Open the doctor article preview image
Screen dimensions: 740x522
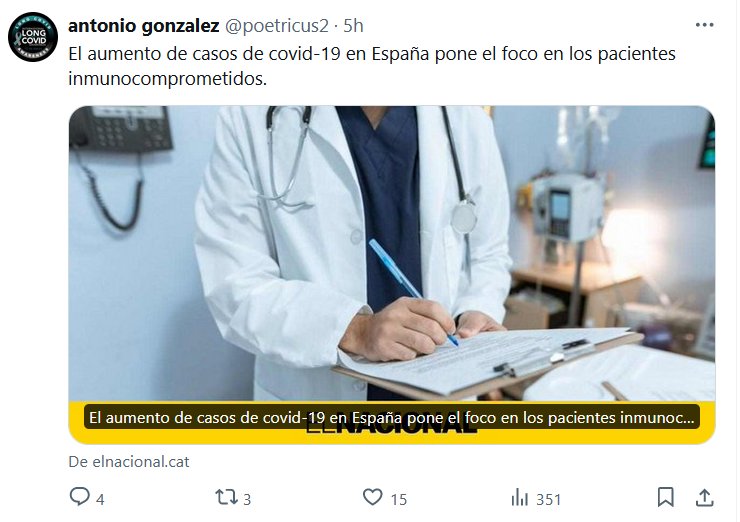tap(392, 253)
